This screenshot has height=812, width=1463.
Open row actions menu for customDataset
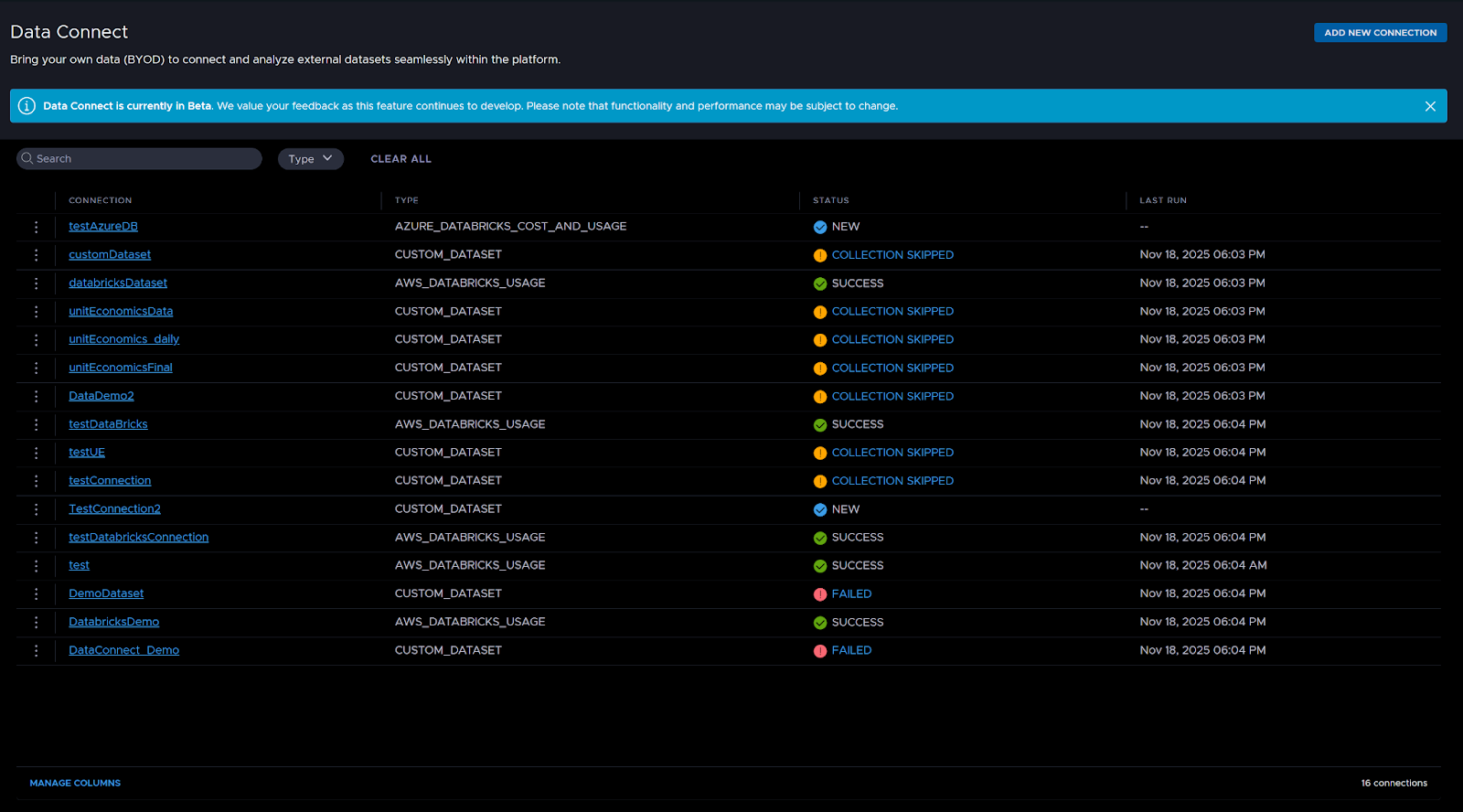pyautogui.click(x=37, y=255)
